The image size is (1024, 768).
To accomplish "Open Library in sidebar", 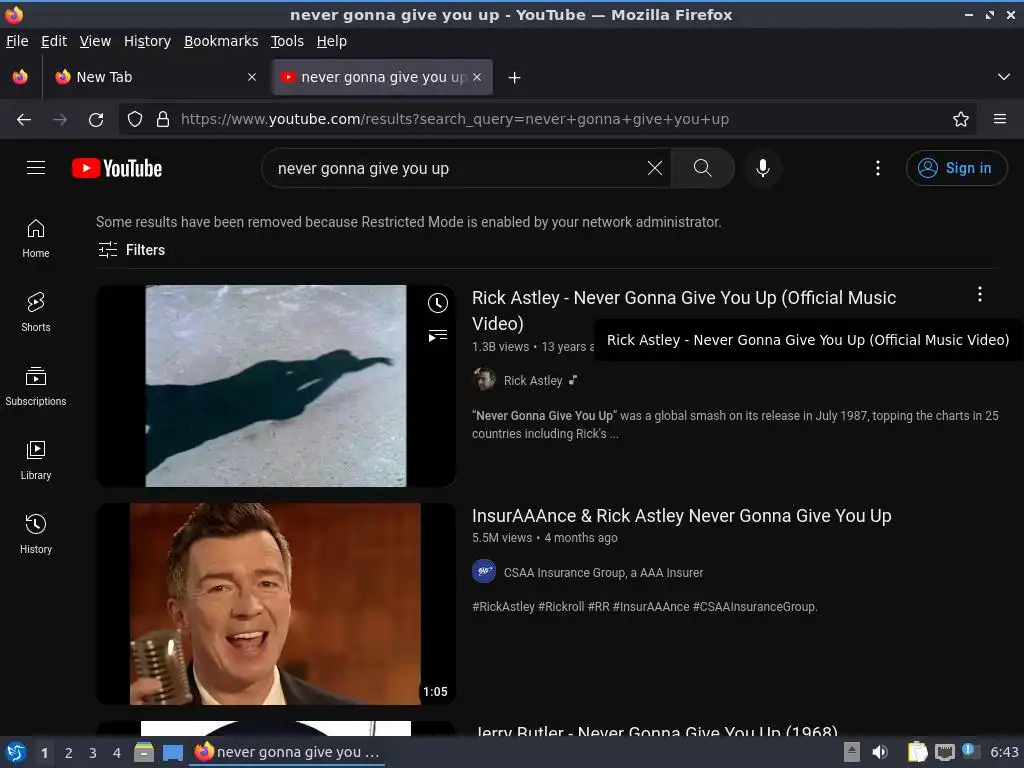I will (x=36, y=460).
